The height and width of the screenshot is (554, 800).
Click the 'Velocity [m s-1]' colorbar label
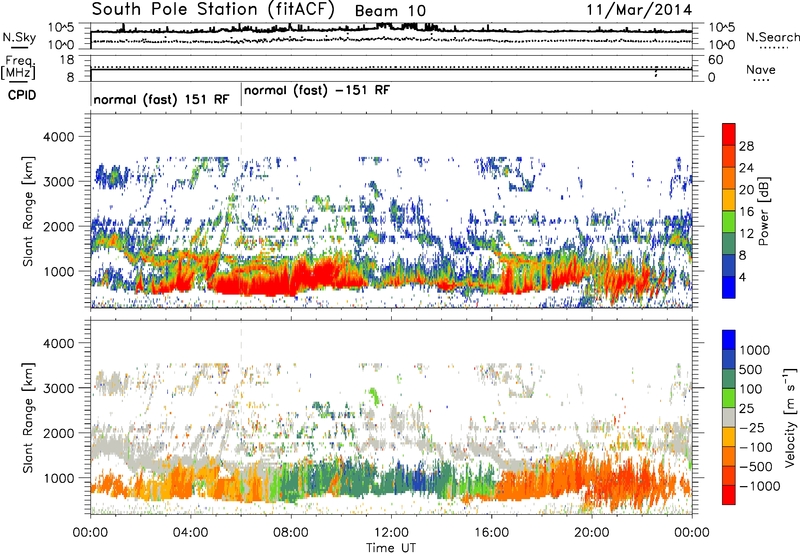[x=790, y=417]
